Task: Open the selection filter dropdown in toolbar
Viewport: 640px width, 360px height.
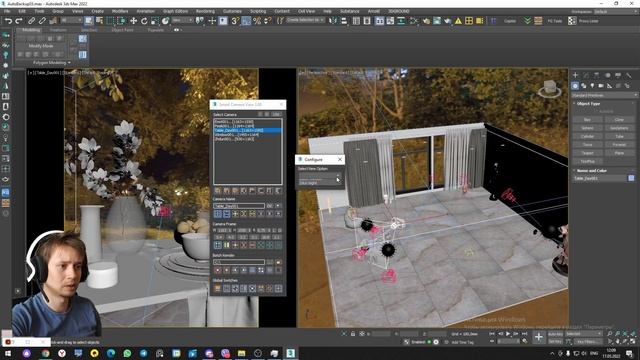Action: coord(71,20)
